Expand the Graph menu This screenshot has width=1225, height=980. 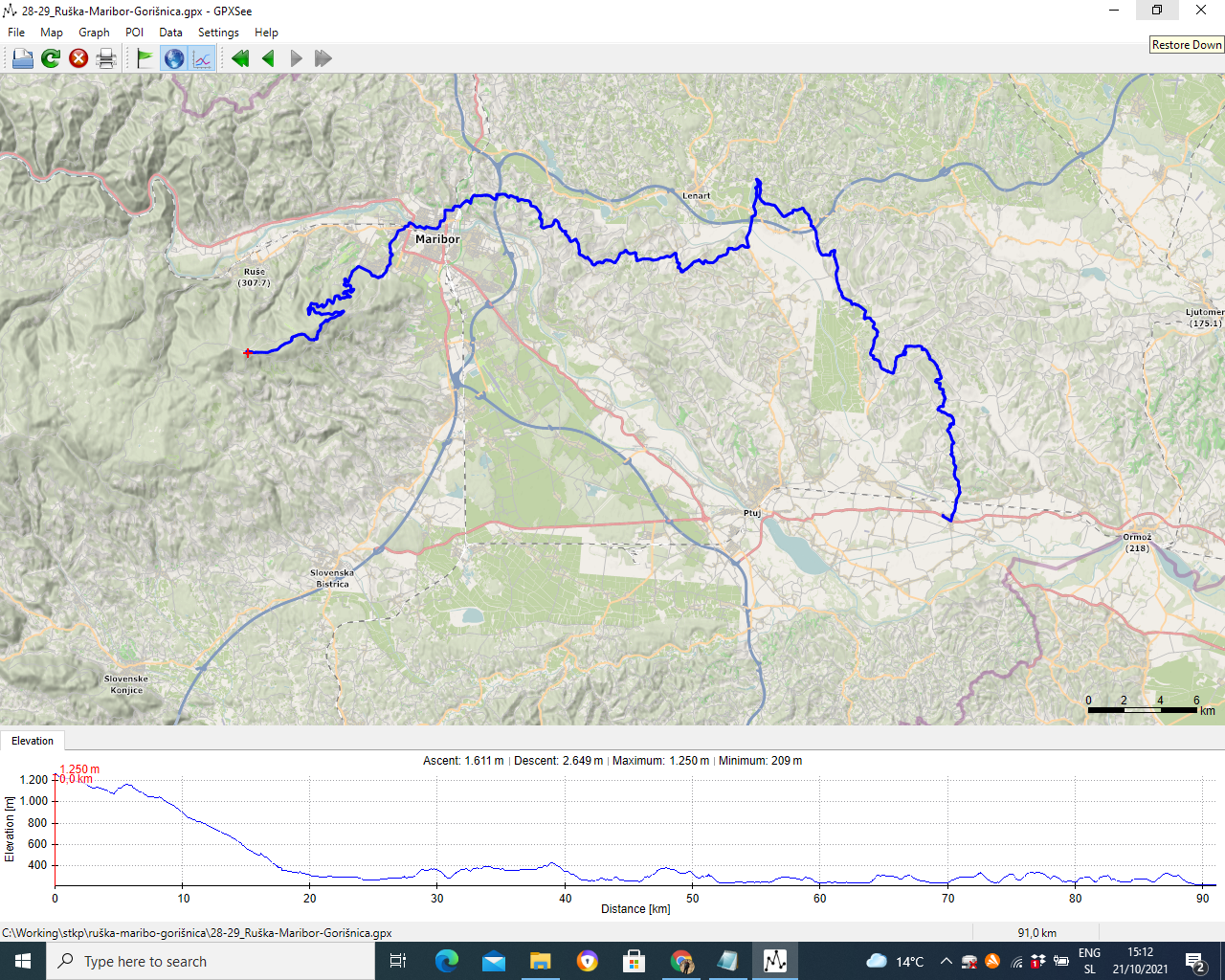point(94,33)
